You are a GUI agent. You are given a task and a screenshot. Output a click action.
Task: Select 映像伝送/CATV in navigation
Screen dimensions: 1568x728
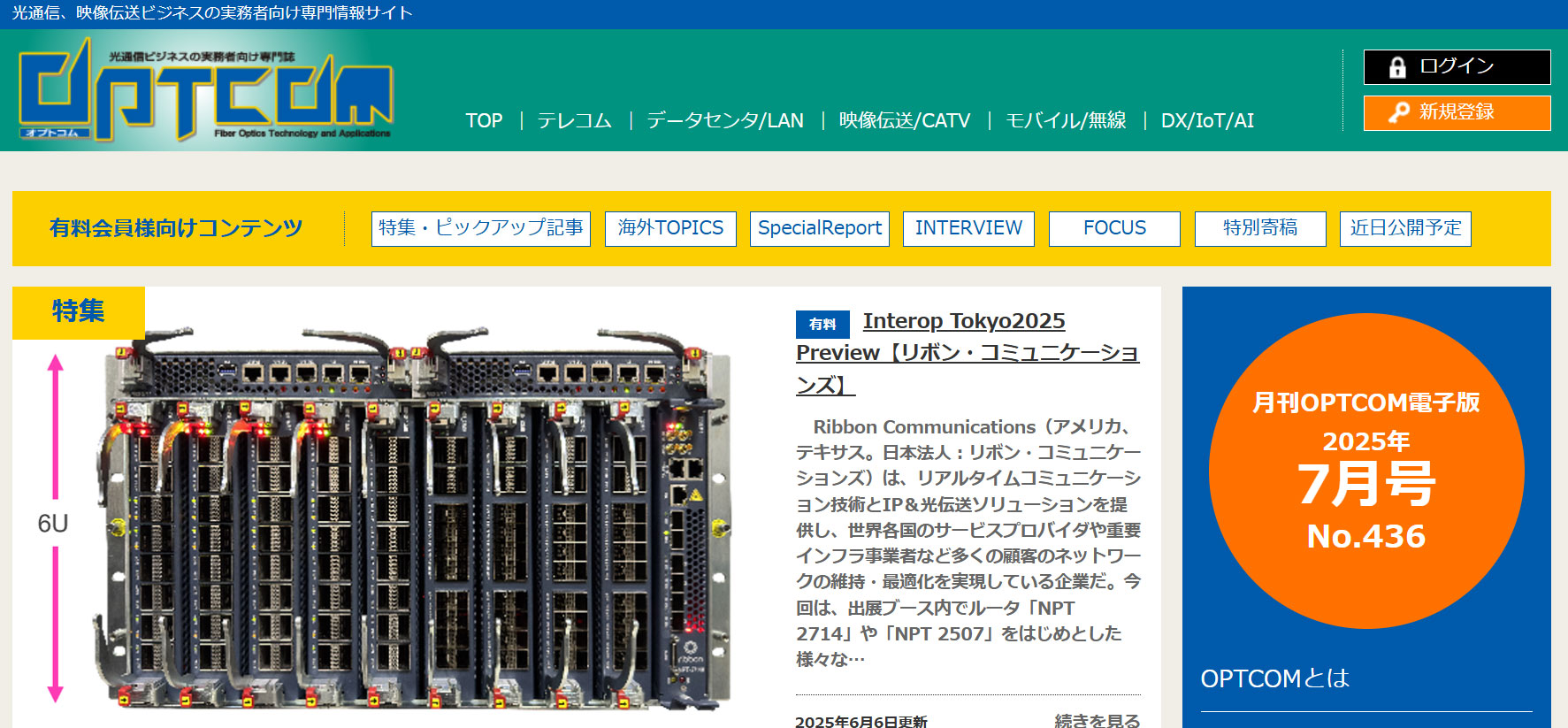point(904,120)
